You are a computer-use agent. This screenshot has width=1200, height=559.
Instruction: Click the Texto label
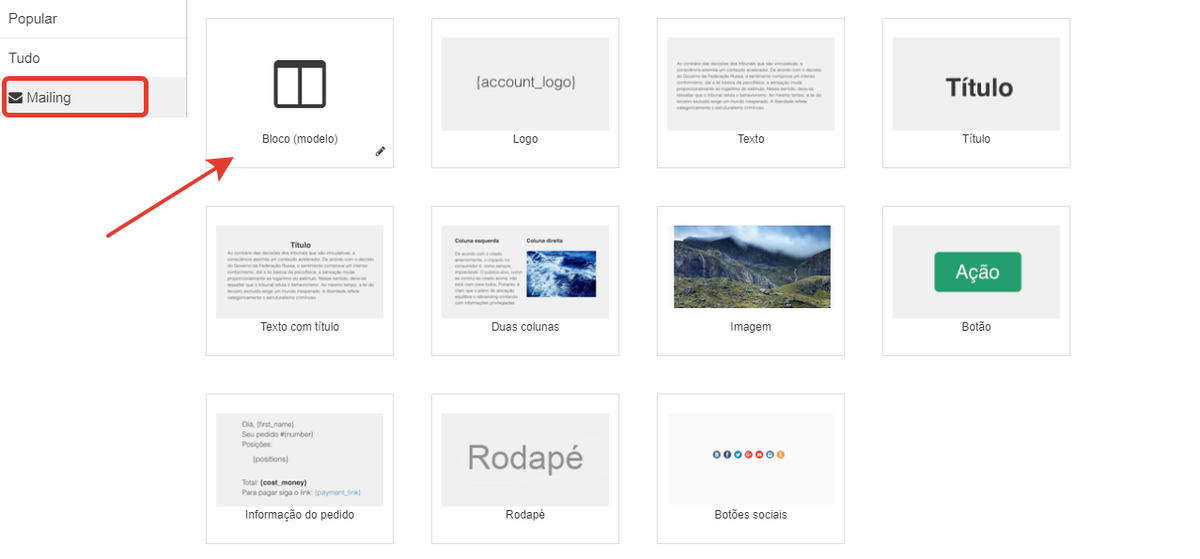click(751, 139)
